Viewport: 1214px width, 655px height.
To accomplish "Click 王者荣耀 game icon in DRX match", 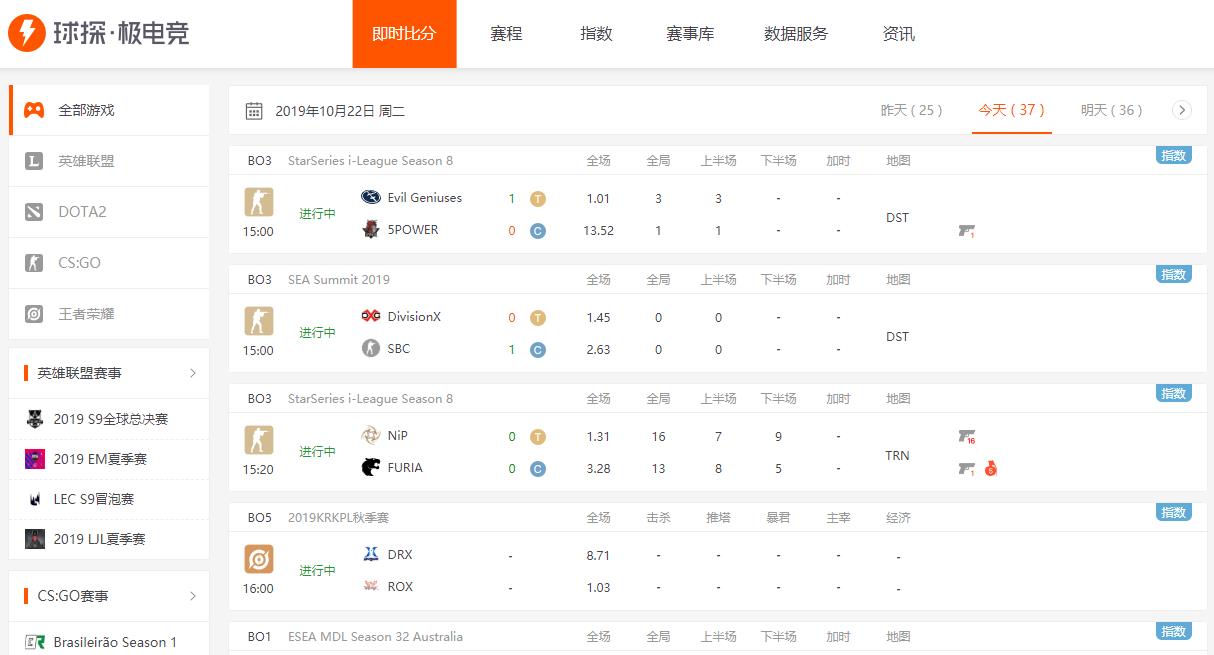I will tap(258, 559).
